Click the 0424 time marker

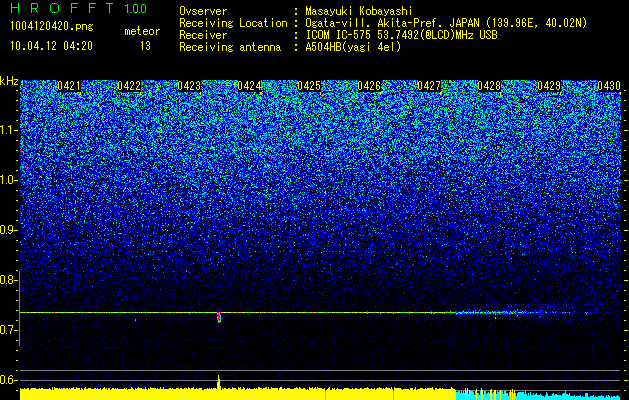pyautogui.click(x=249, y=86)
